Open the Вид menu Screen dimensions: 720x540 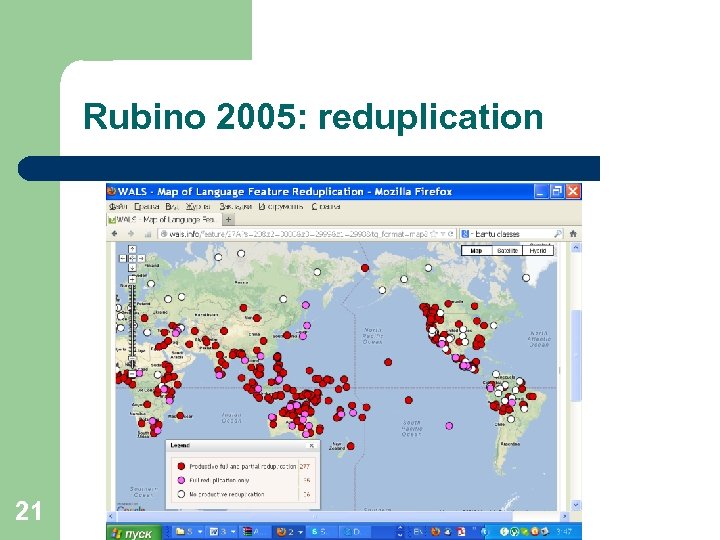click(x=172, y=207)
